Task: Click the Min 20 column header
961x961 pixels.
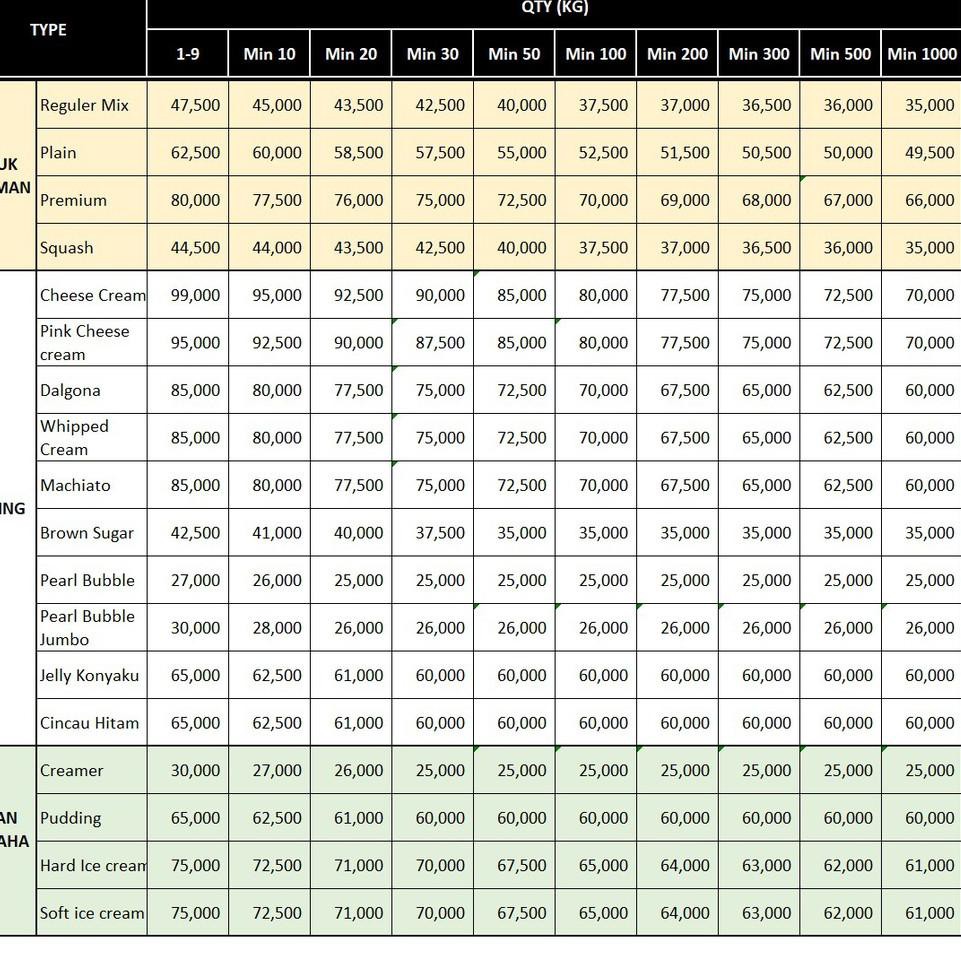Action: tap(351, 53)
